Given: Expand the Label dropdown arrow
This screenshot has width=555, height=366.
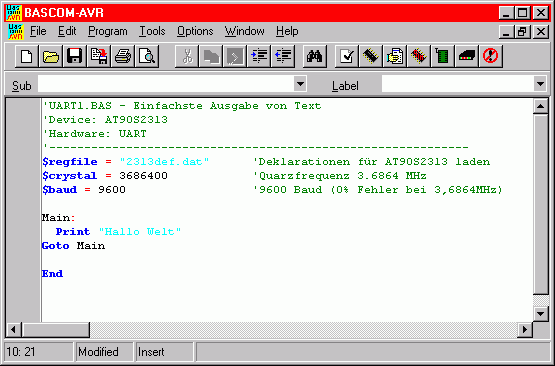Looking at the screenshot, I should pos(540,84).
